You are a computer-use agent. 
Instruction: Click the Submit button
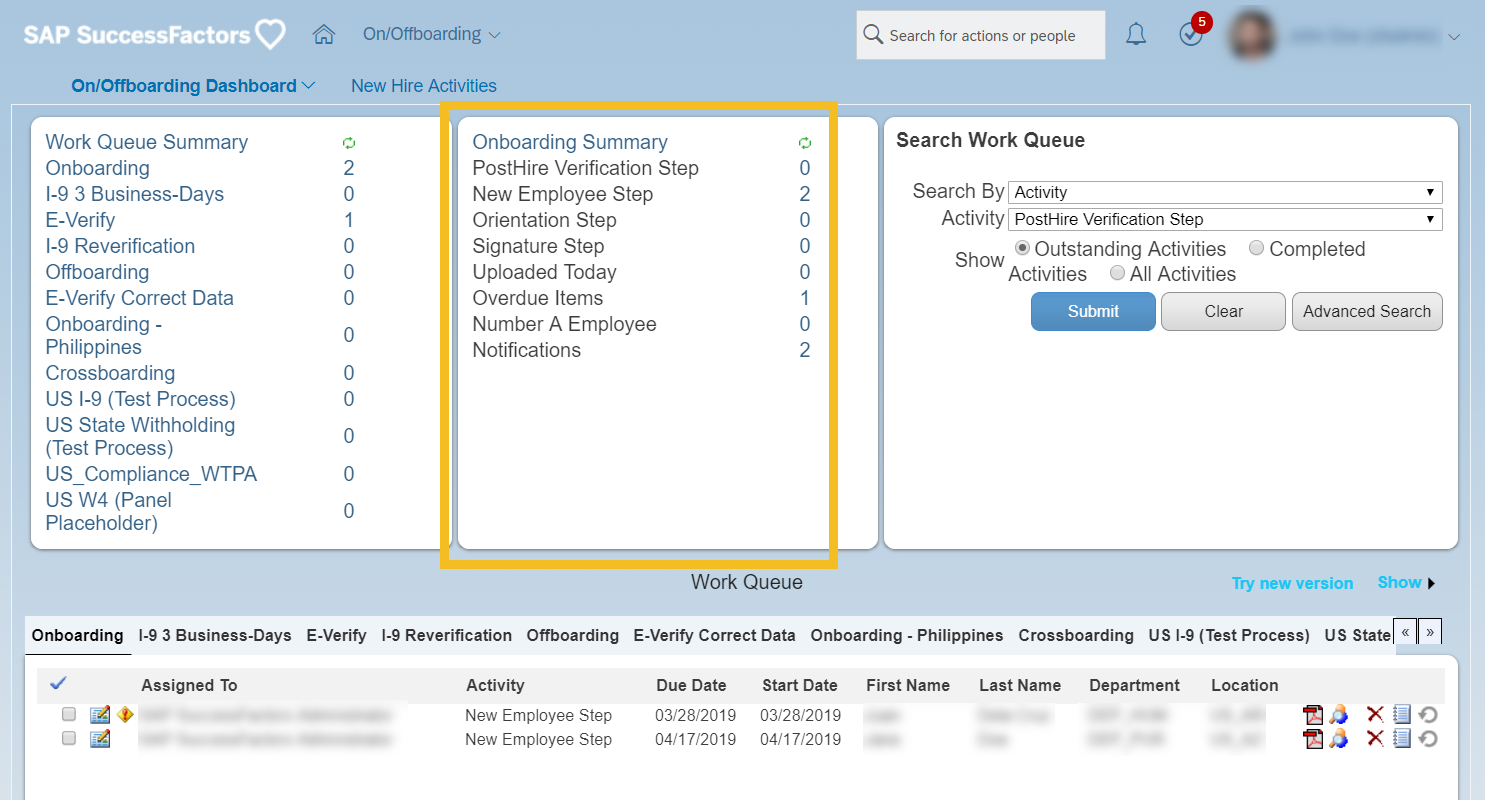click(x=1093, y=311)
